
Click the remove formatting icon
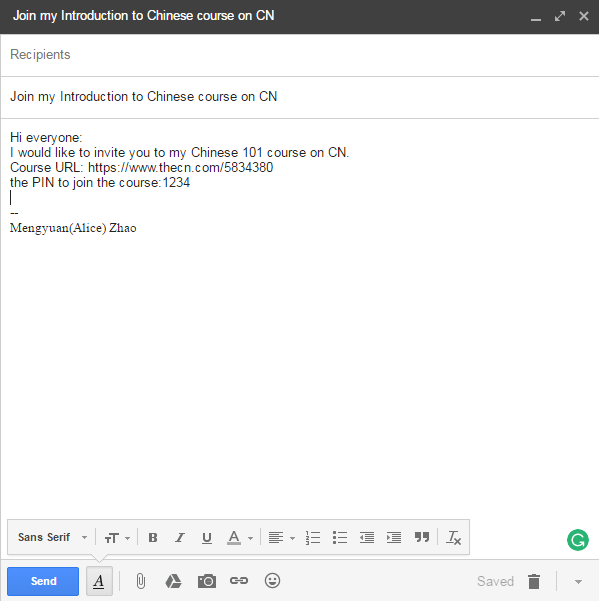tap(453, 537)
